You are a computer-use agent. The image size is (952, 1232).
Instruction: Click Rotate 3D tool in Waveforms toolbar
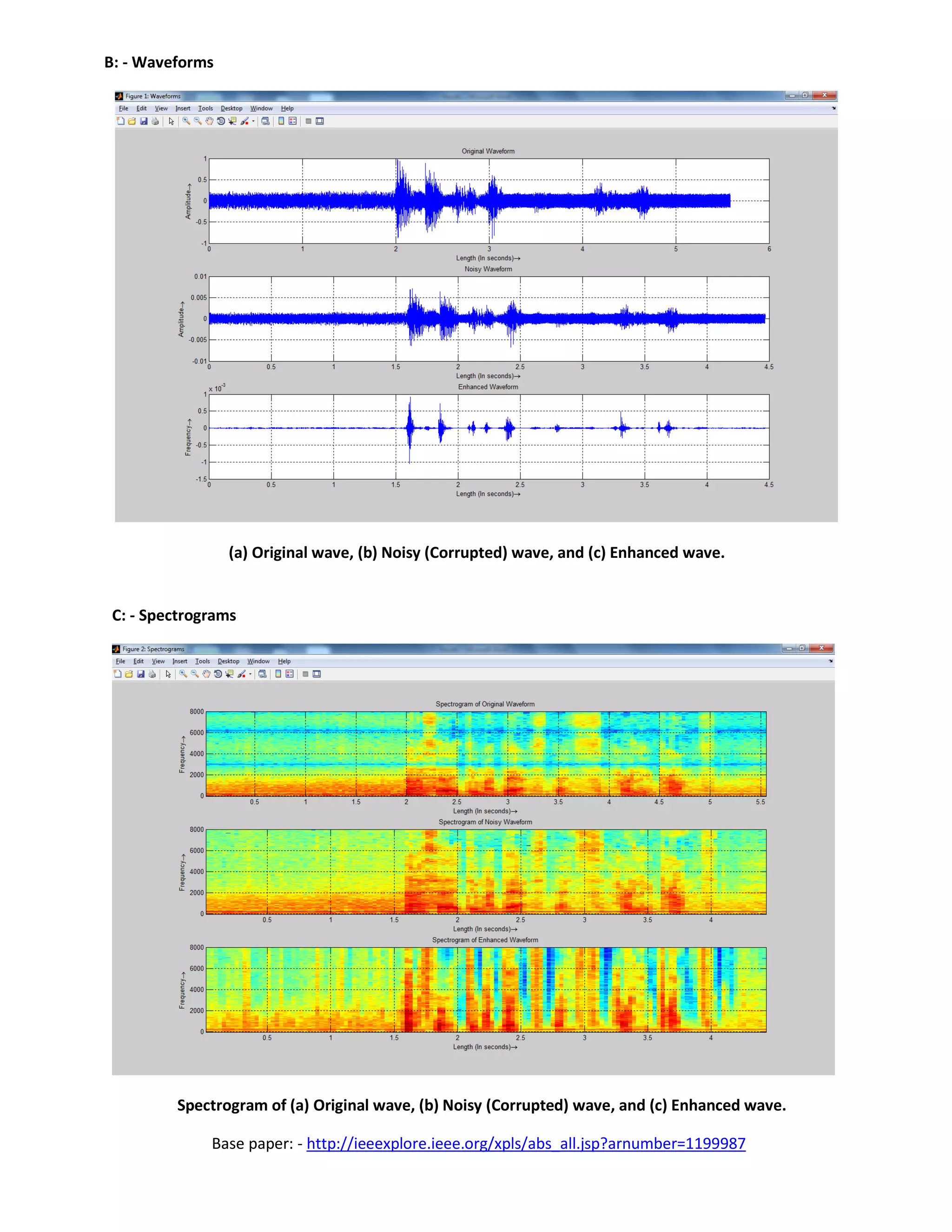[x=220, y=121]
